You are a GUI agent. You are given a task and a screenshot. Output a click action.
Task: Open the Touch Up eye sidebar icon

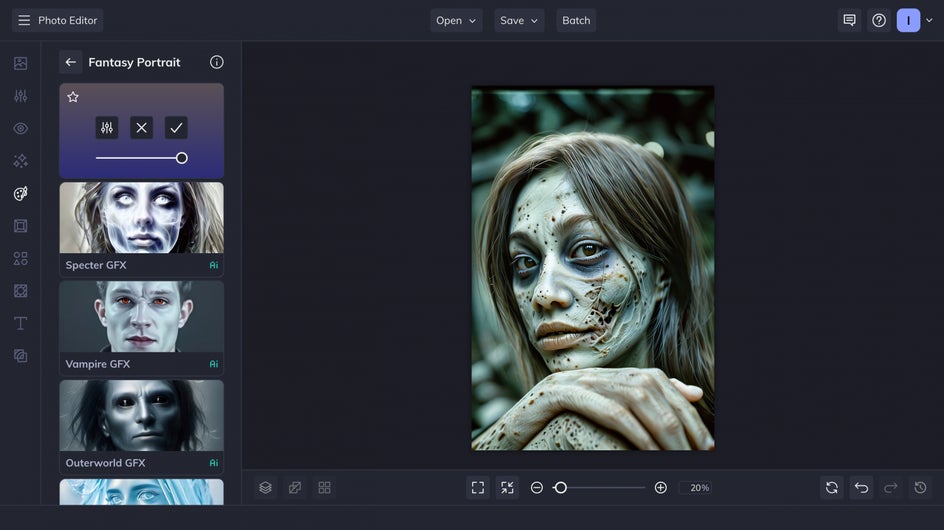20,128
